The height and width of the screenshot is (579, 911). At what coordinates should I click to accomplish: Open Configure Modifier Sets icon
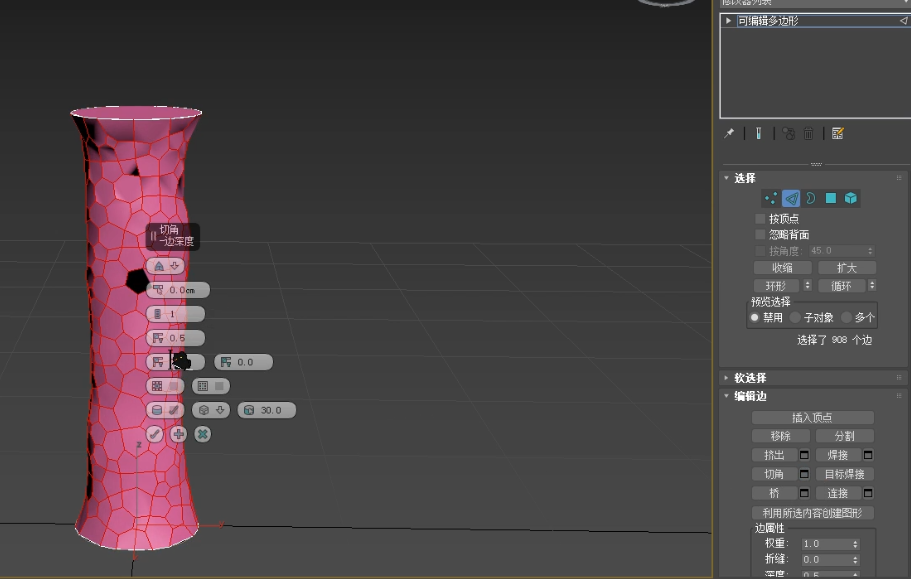(x=837, y=134)
